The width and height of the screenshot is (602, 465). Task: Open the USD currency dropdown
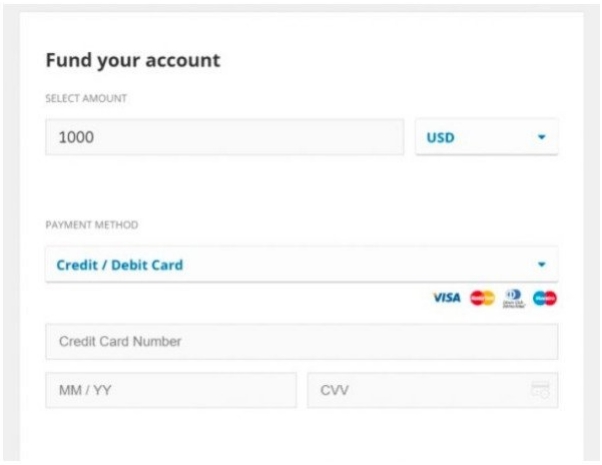[x=486, y=137]
